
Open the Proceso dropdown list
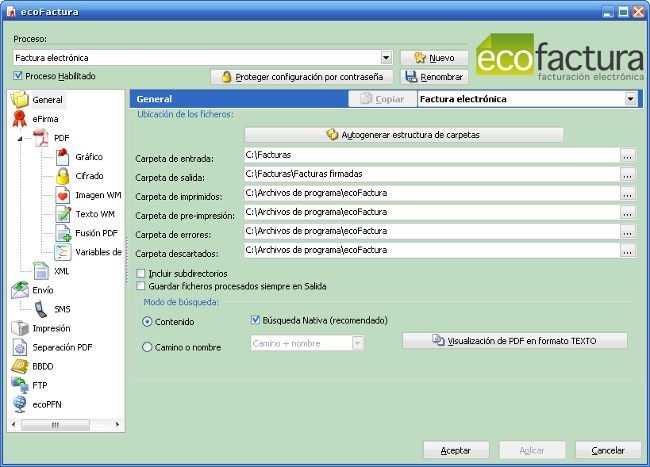(386, 58)
